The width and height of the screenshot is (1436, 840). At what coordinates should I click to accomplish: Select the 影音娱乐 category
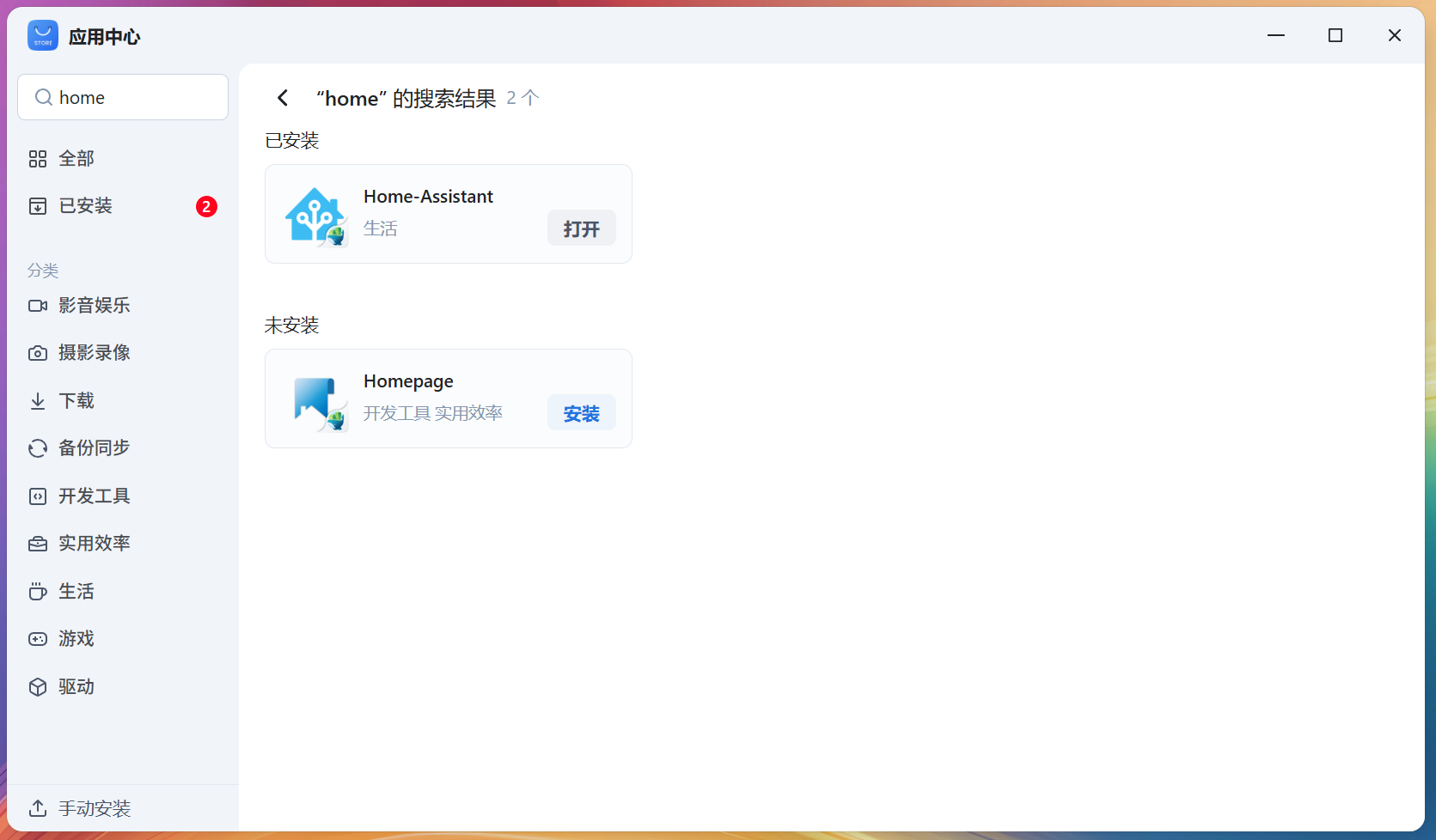pos(94,306)
